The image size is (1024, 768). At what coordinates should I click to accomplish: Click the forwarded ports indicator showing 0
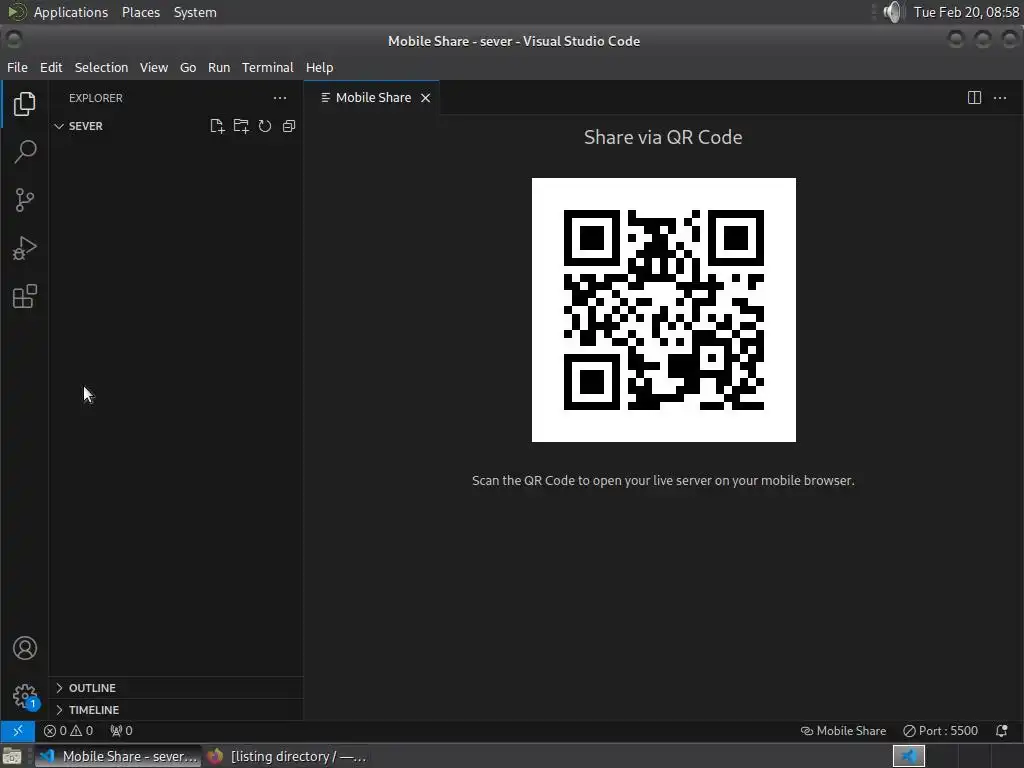click(121, 731)
